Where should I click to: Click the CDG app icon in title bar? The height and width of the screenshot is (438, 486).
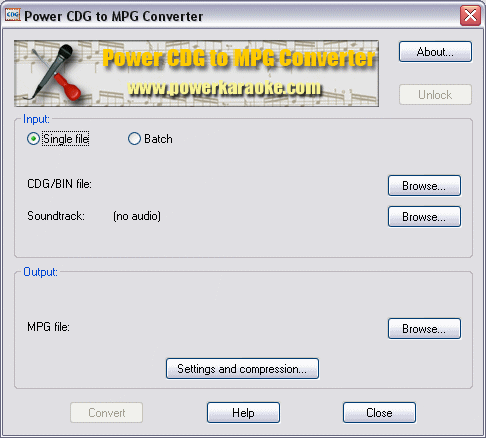[13, 15]
